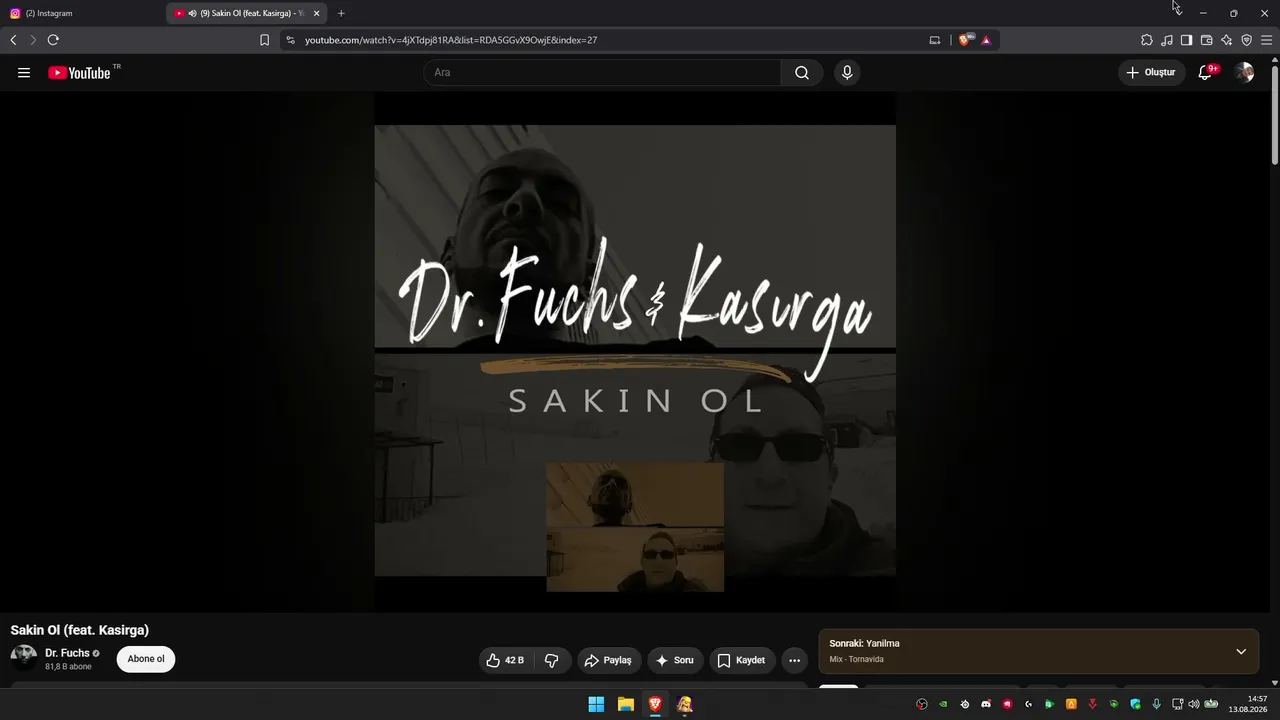Viewport: 1280px width, 720px height.
Task: Open the Brave main menu
Action: pyautogui.click(x=1267, y=40)
